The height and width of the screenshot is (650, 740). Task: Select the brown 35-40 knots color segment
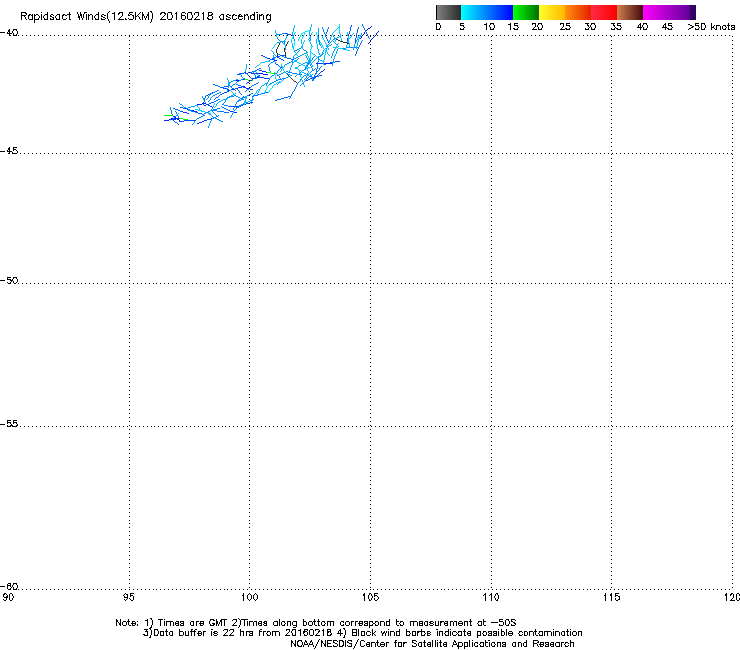pos(630,12)
